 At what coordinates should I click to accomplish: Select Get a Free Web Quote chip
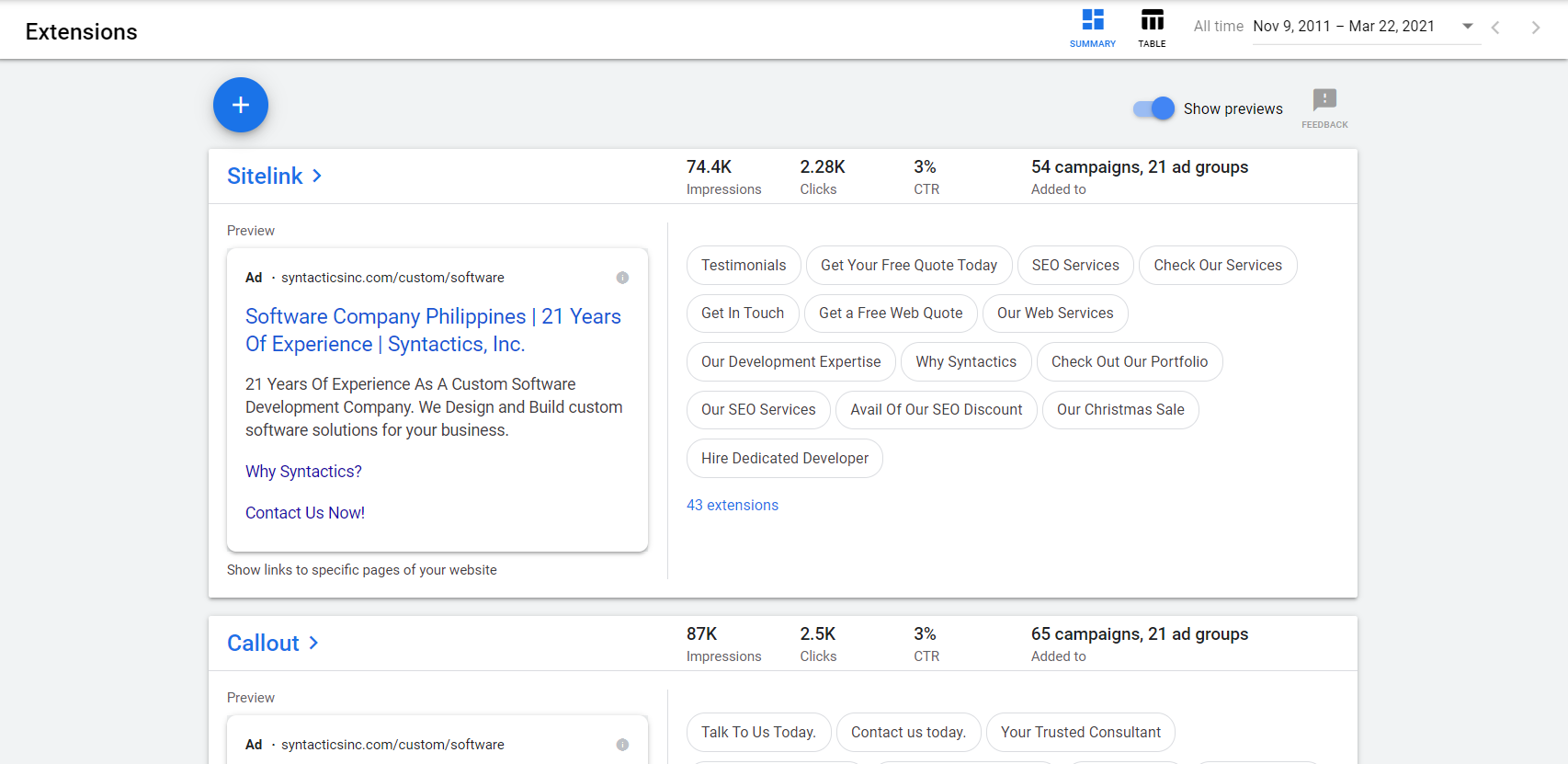[891, 314]
